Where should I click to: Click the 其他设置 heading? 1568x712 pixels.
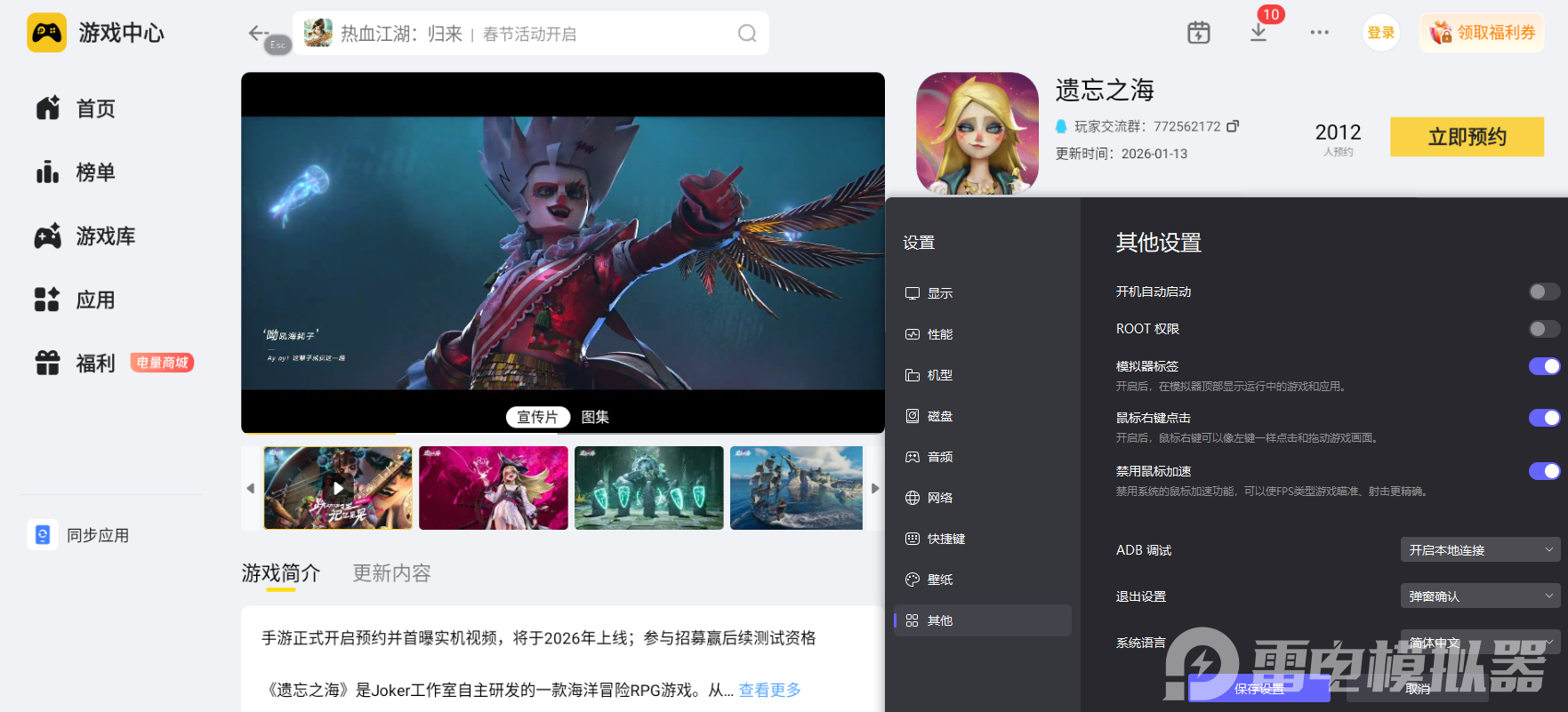tap(1159, 243)
